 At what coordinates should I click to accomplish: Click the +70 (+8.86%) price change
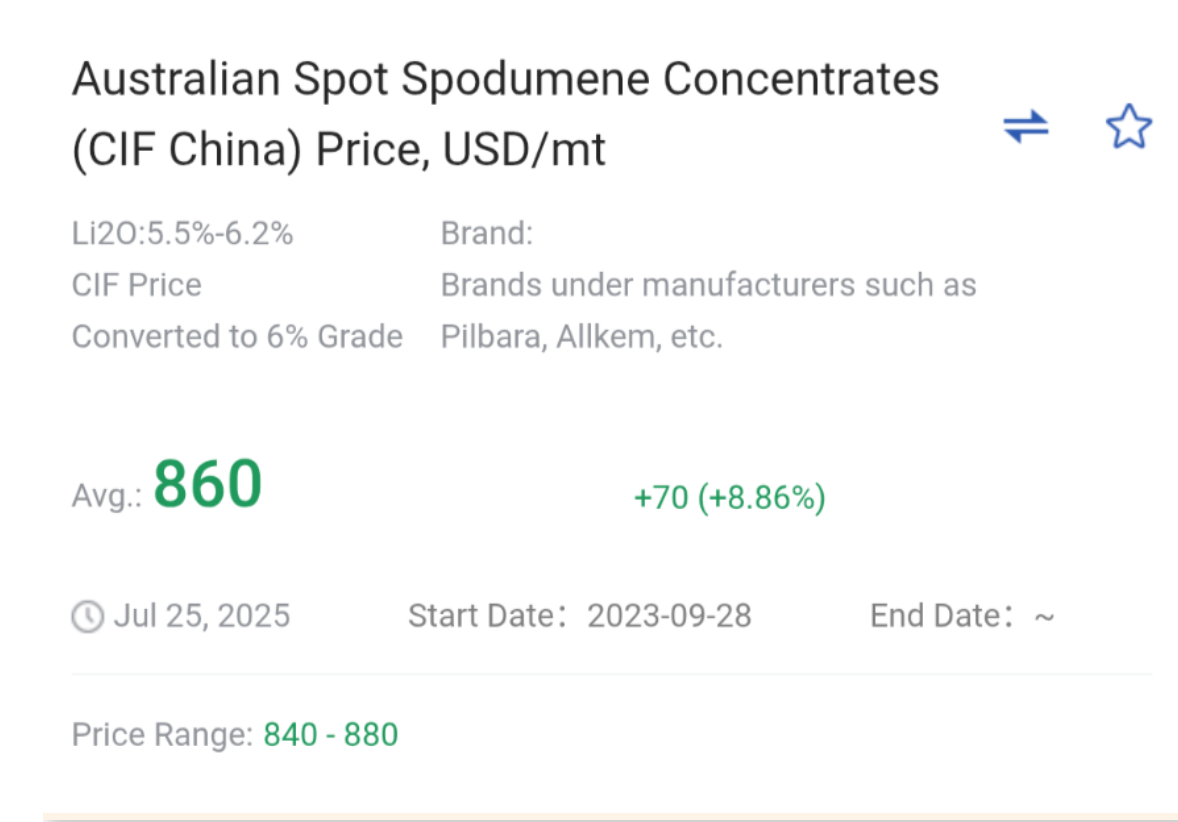point(729,497)
